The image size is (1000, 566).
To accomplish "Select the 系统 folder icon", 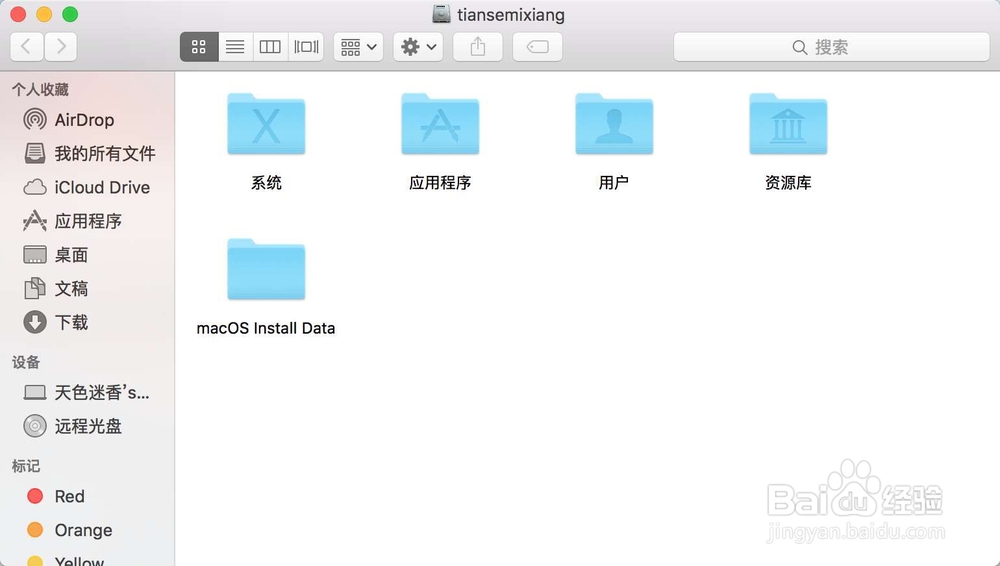I will (x=266, y=124).
